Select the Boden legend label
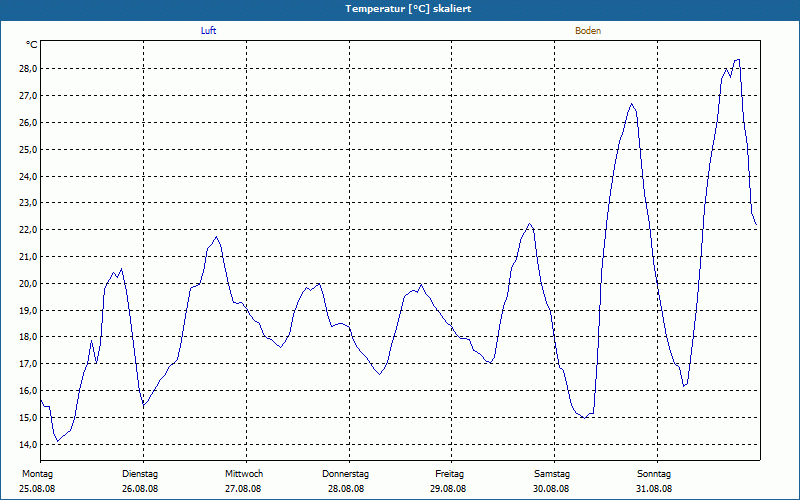 588,31
